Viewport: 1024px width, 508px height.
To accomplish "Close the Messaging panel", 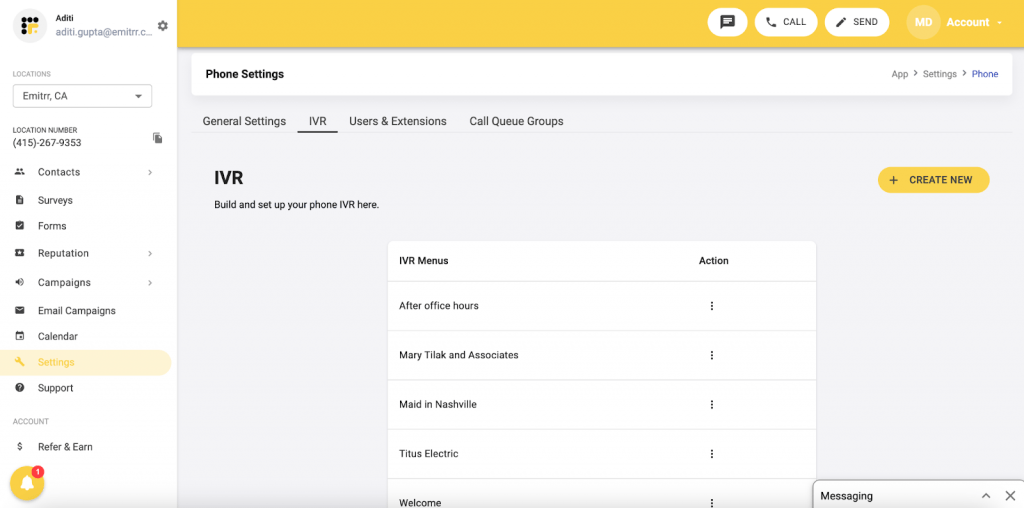I will [1010, 496].
